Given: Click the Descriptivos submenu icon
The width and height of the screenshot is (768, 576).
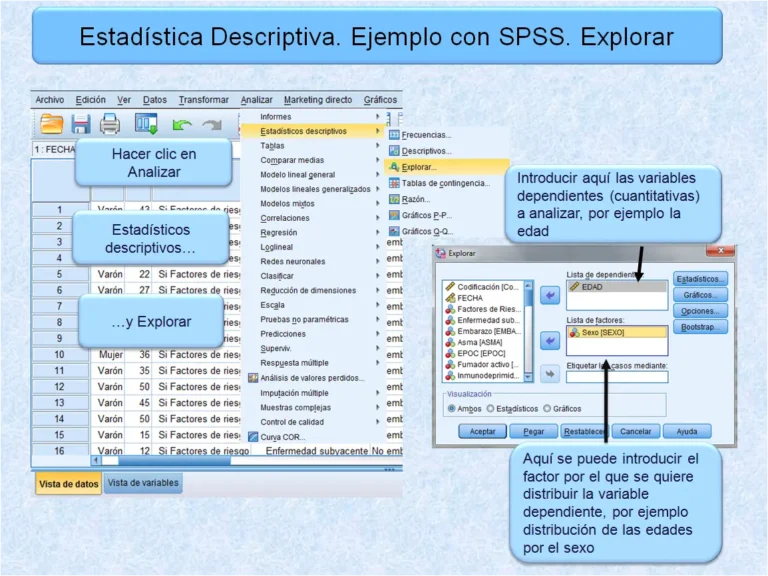Looking at the screenshot, I should pyautogui.click(x=394, y=151).
